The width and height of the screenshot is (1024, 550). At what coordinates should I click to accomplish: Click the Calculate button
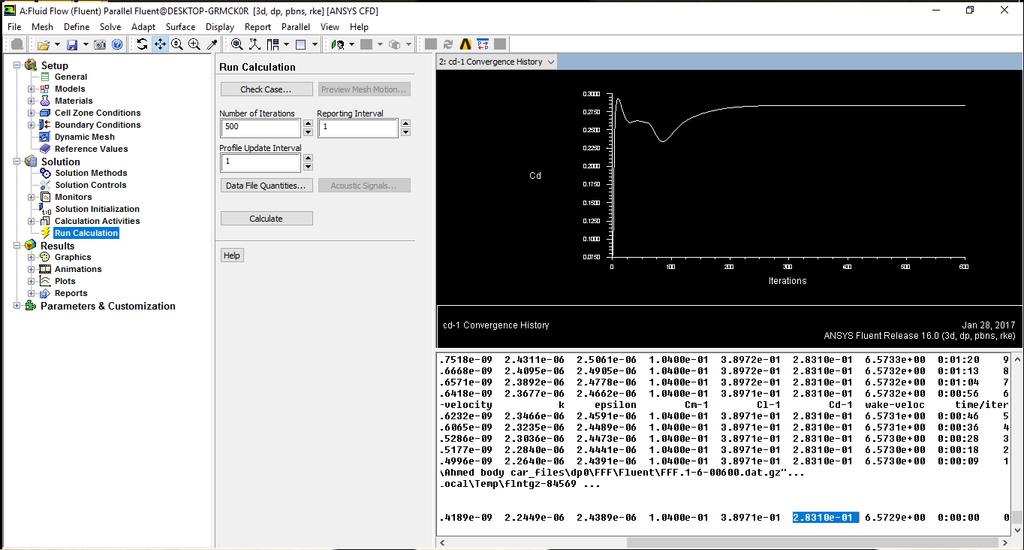266,218
